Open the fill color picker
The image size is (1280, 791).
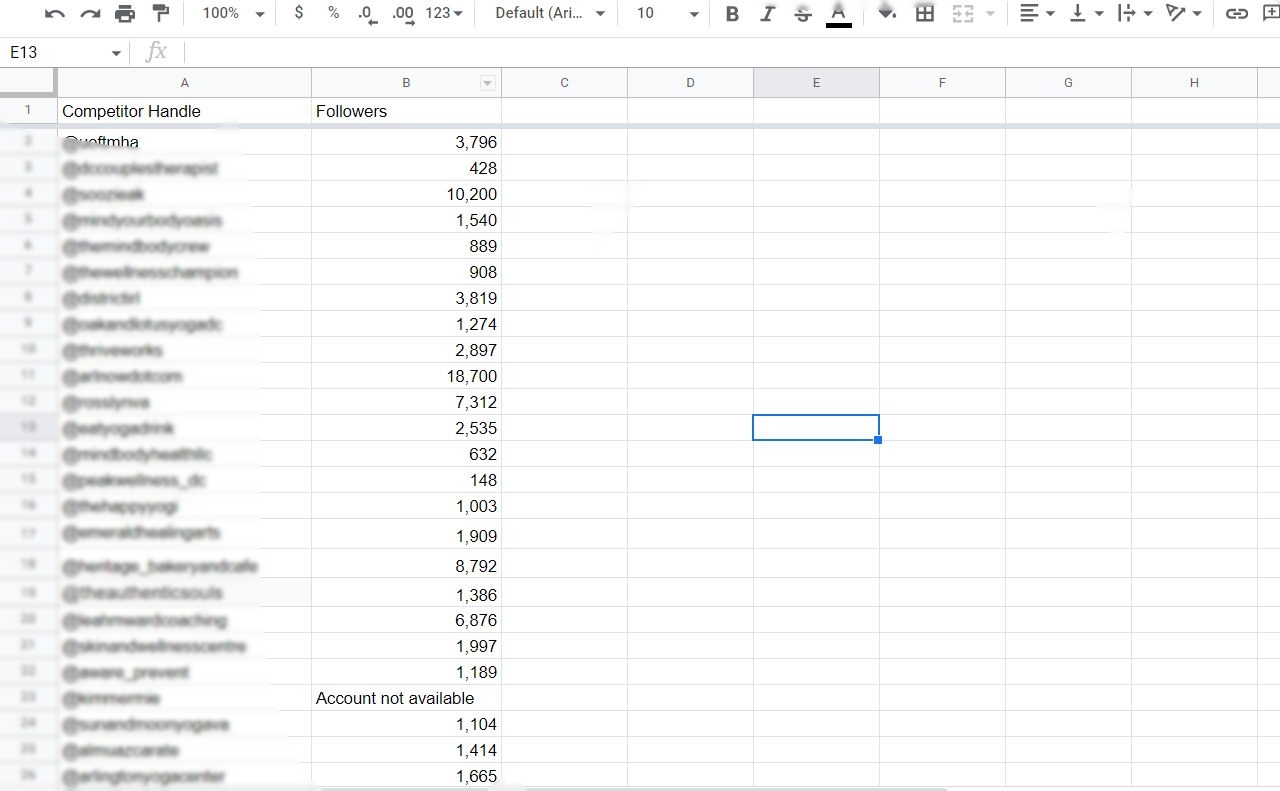(886, 13)
